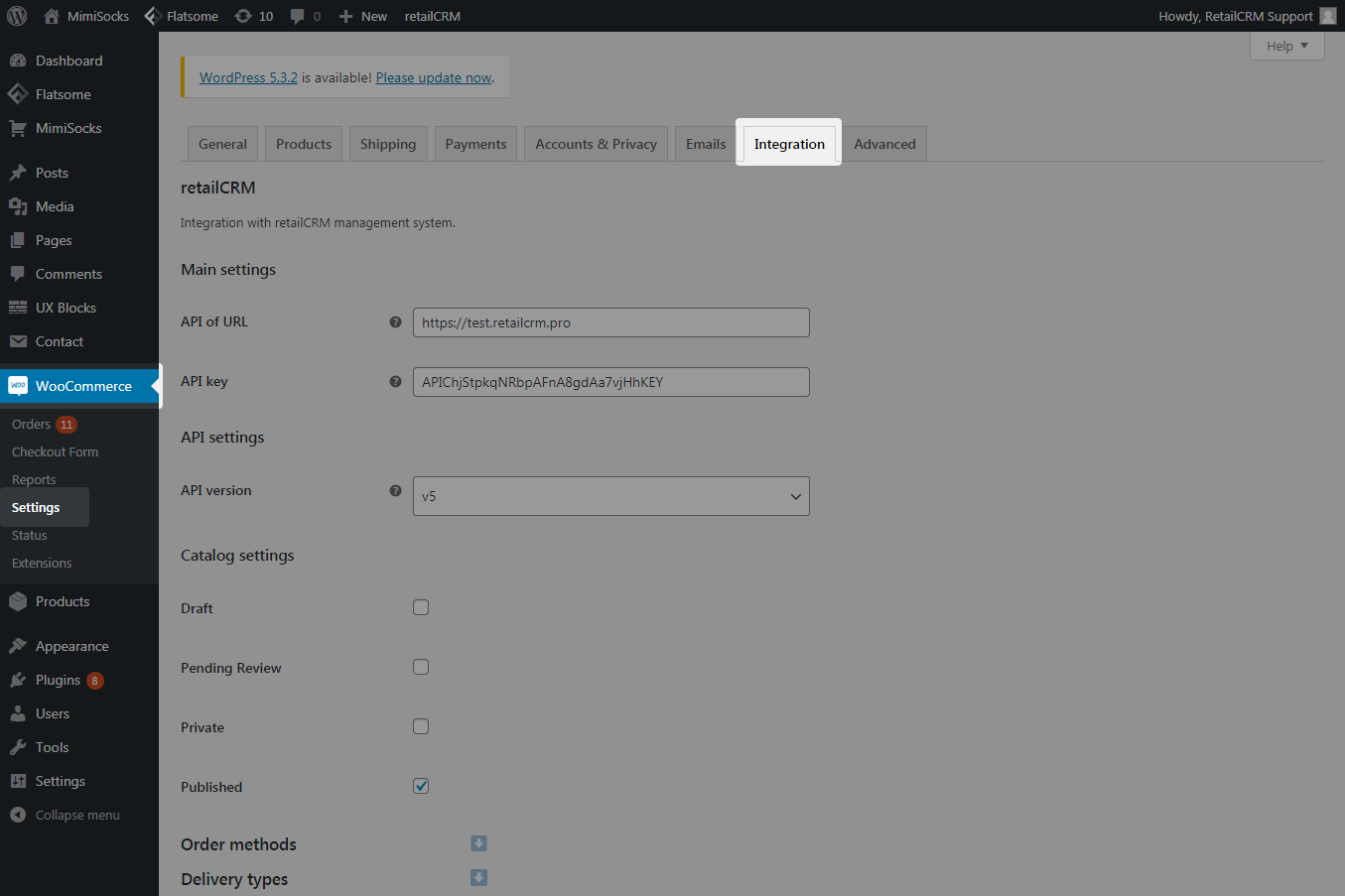Click the WordPress logo icon
This screenshot has height=896, width=1345.
(17, 16)
